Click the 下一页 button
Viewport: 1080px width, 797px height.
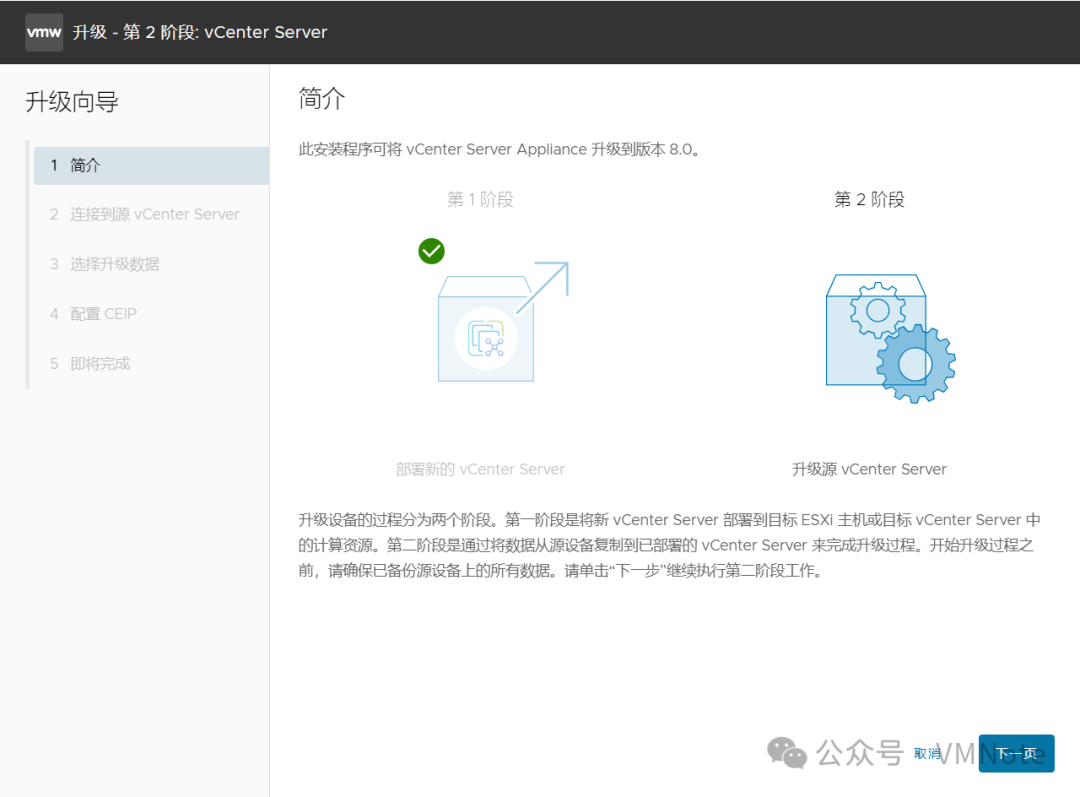pyautogui.click(x=1016, y=753)
